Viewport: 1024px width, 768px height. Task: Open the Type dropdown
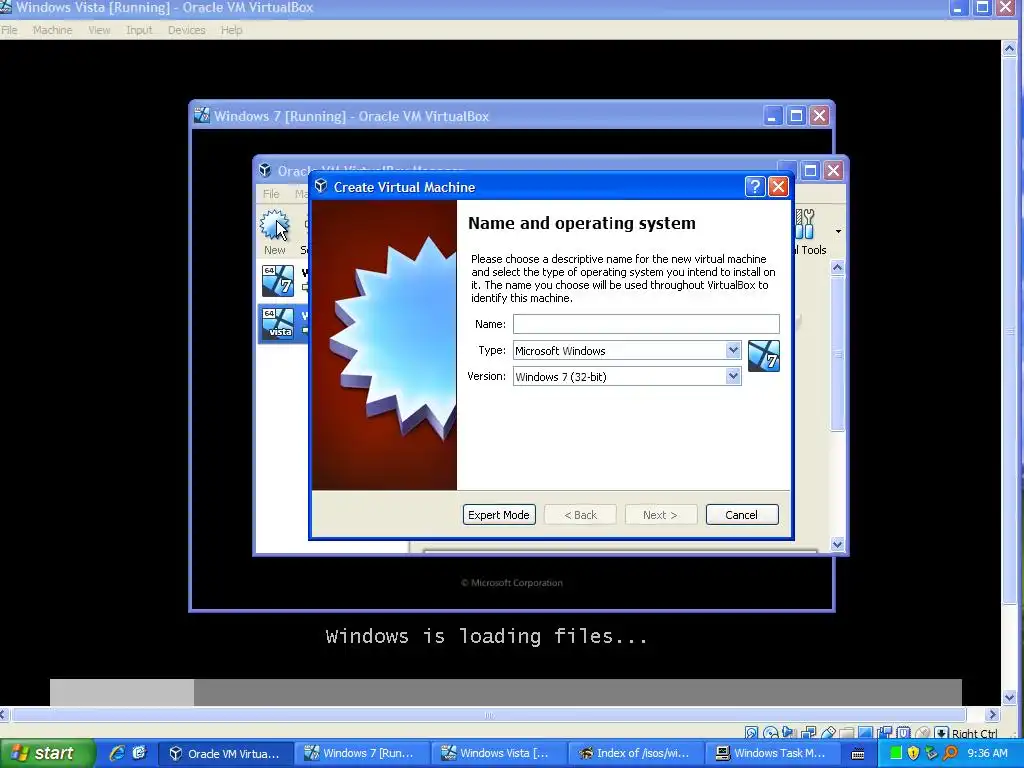(733, 350)
